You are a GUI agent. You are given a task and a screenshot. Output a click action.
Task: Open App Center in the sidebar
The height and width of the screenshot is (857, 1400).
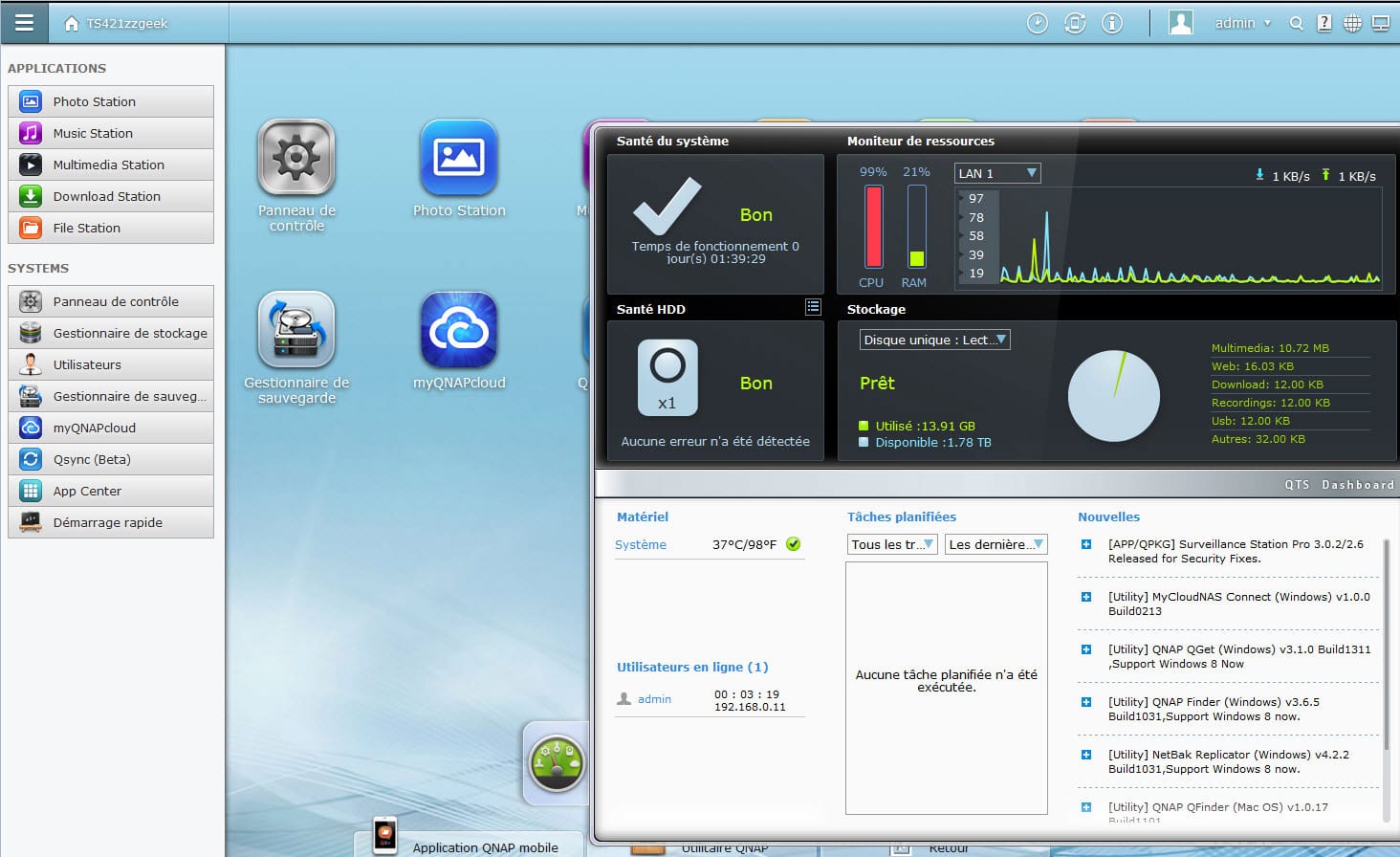point(111,491)
